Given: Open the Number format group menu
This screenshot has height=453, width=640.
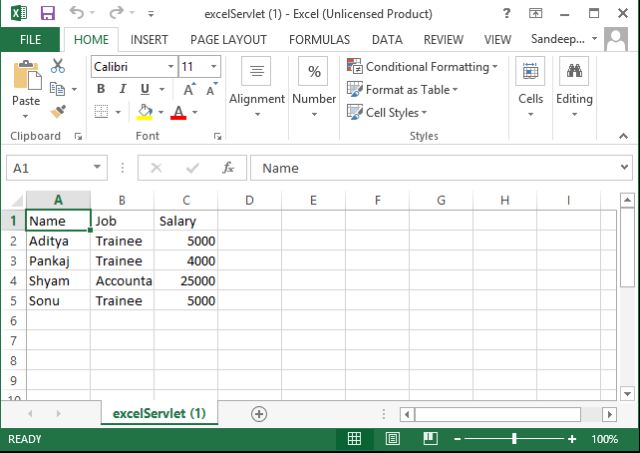Looking at the screenshot, I should click(314, 87).
